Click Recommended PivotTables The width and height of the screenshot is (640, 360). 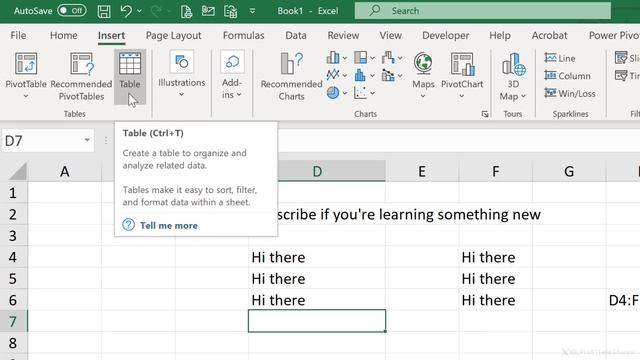tap(81, 76)
